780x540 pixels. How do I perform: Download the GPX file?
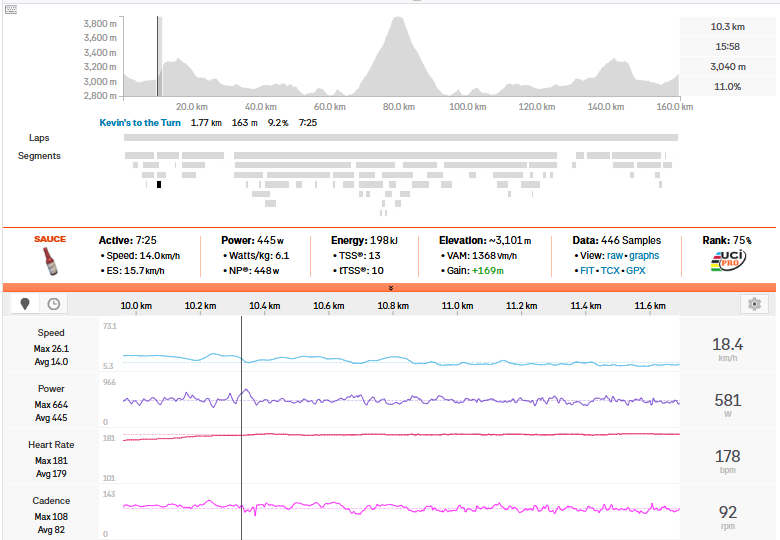click(x=636, y=270)
